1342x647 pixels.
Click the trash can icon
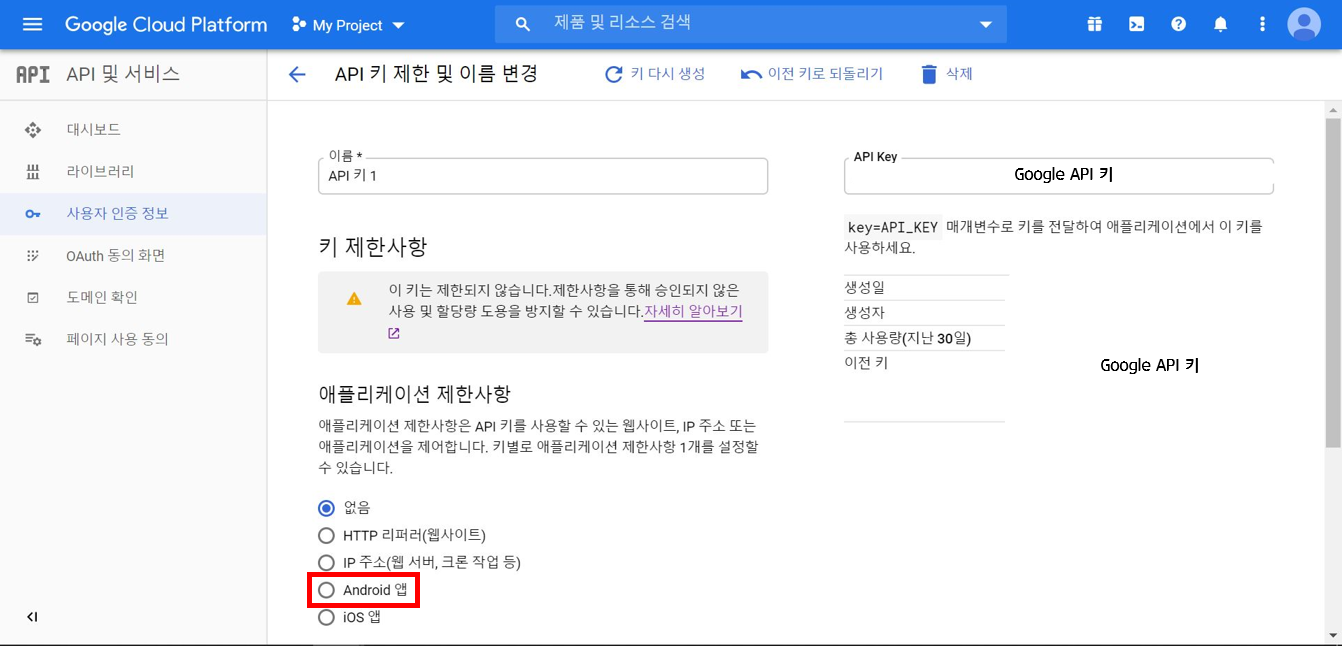point(929,75)
